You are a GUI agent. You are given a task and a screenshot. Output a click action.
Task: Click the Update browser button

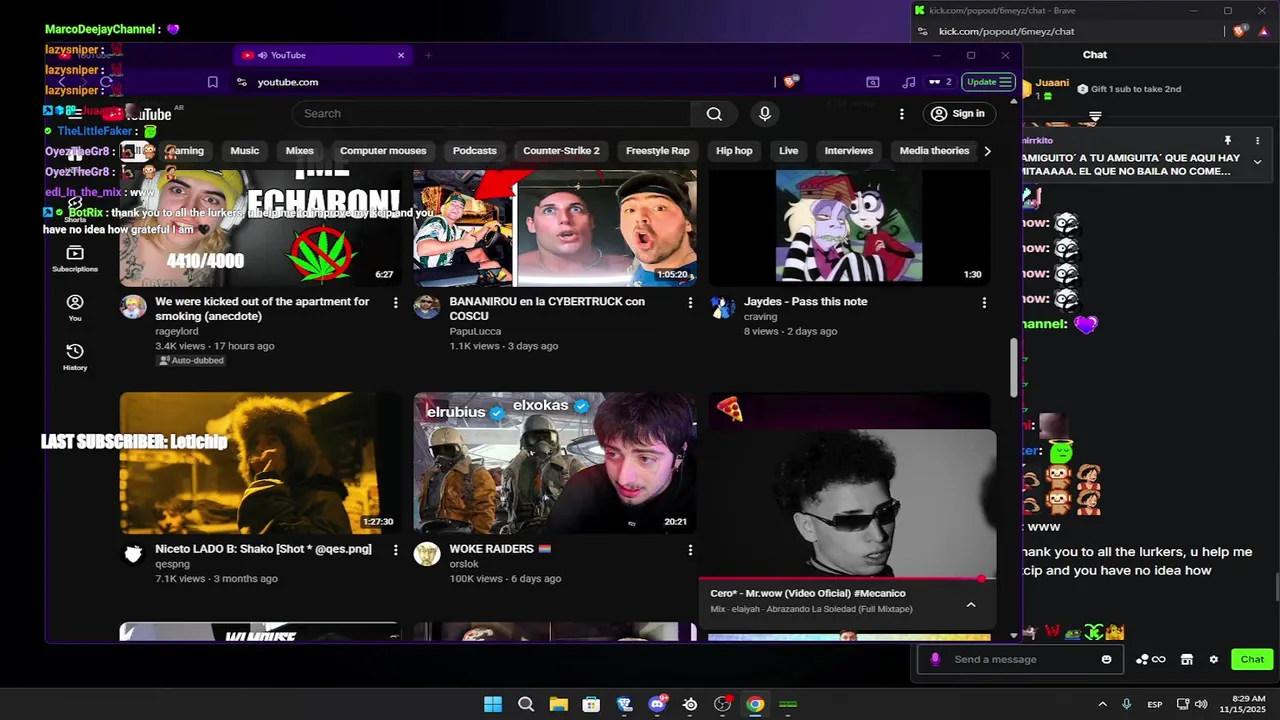(x=989, y=82)
